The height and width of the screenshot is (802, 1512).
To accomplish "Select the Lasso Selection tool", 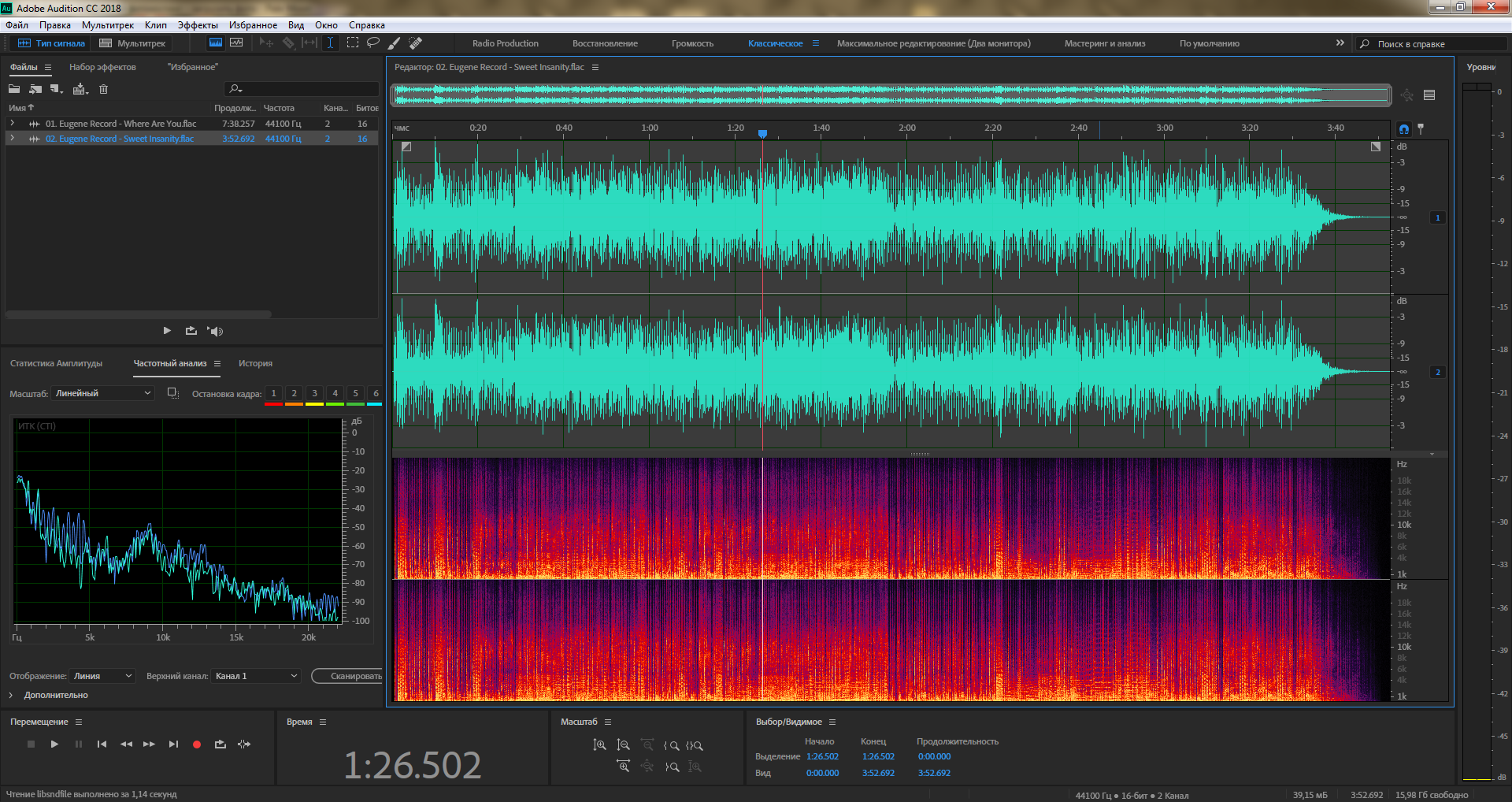I will pyautogui.click(x=373, y=43).
